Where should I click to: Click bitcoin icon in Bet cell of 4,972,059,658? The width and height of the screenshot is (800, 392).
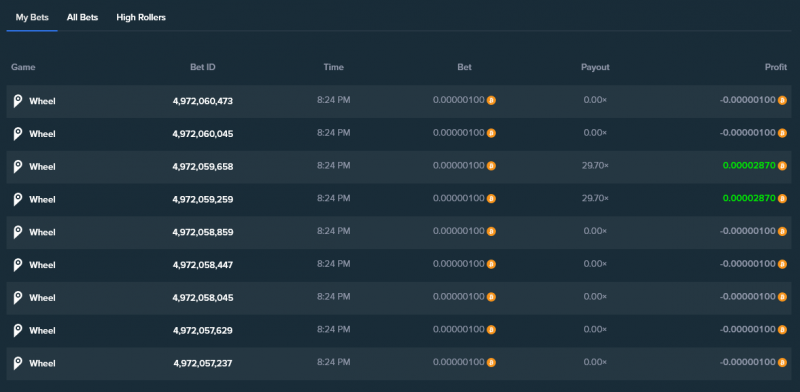point(491,166)
